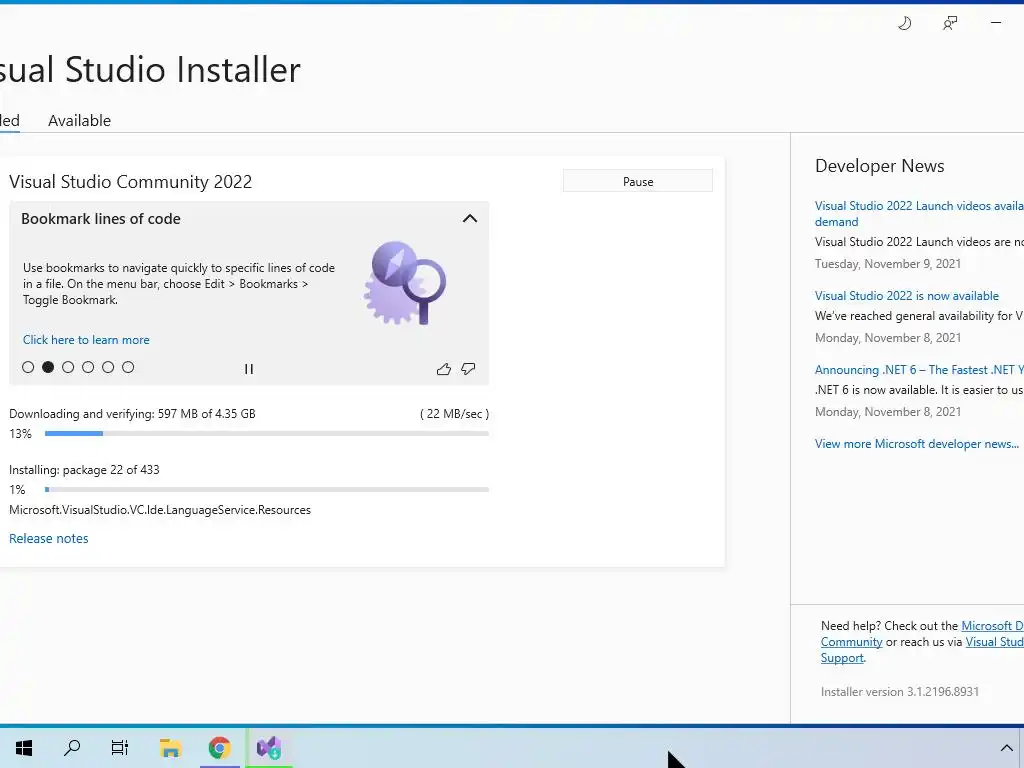Image resolution: width=1024 pixels, height=768 pixels.
Task: Open Google Chrome from the taskbar
Action: (219, 748)
